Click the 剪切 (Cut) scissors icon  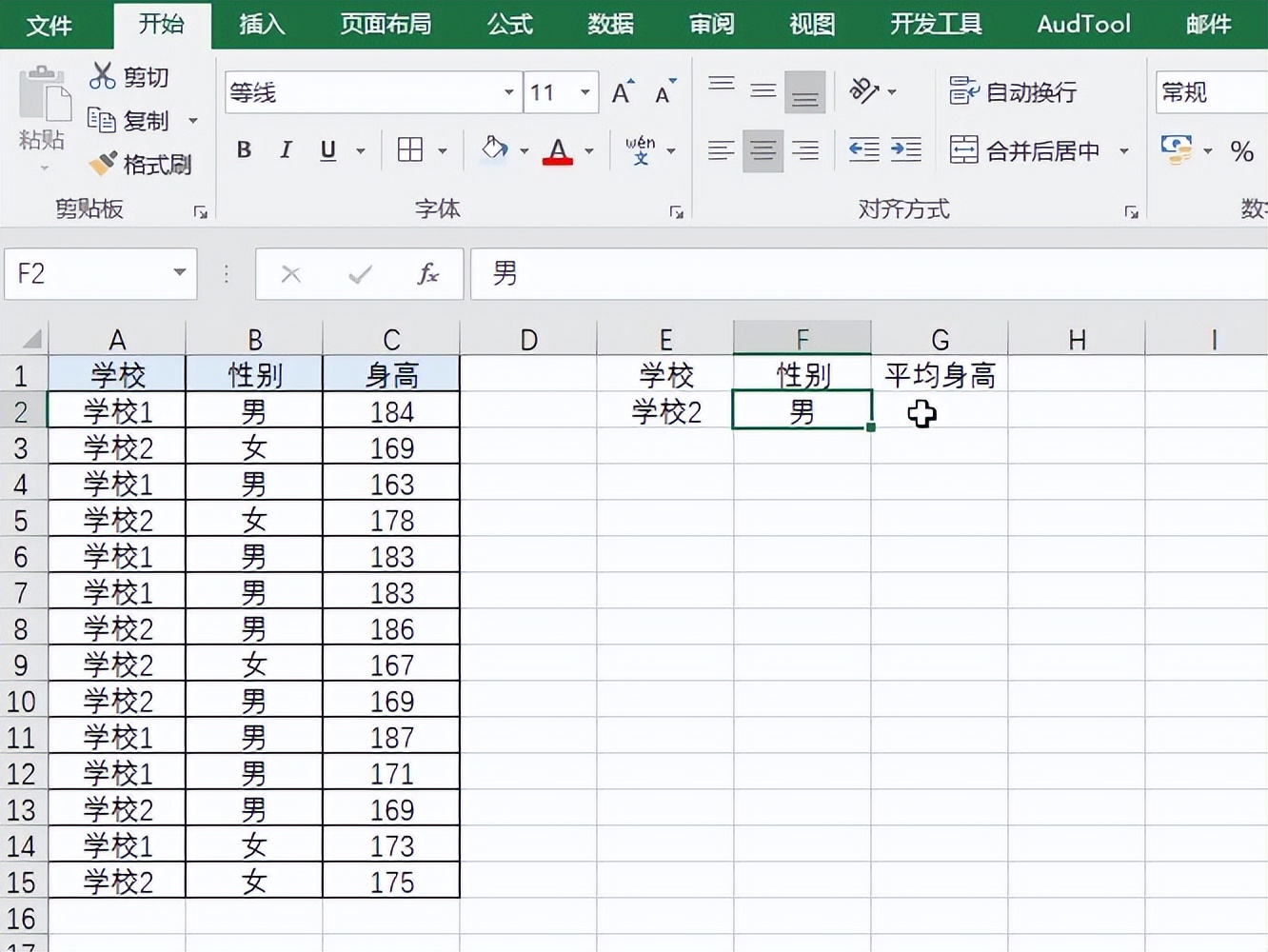pos(103,76)
